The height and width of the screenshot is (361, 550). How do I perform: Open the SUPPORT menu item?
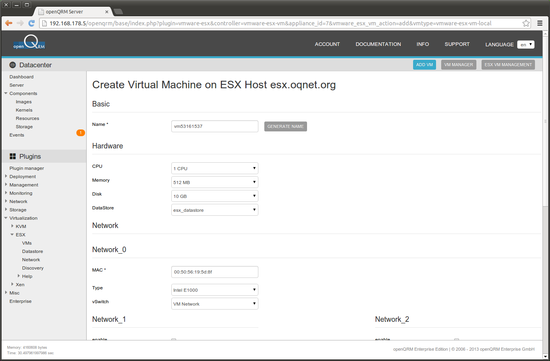point(457,44)
